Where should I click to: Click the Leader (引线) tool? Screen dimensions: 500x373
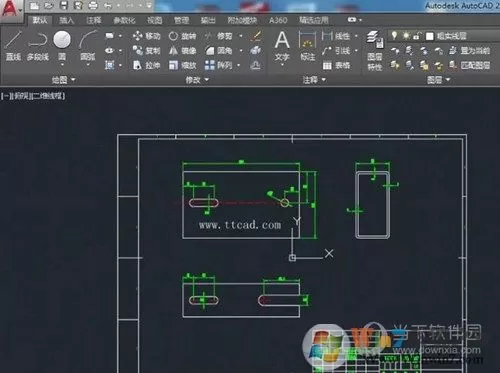(x=336, y=50)
